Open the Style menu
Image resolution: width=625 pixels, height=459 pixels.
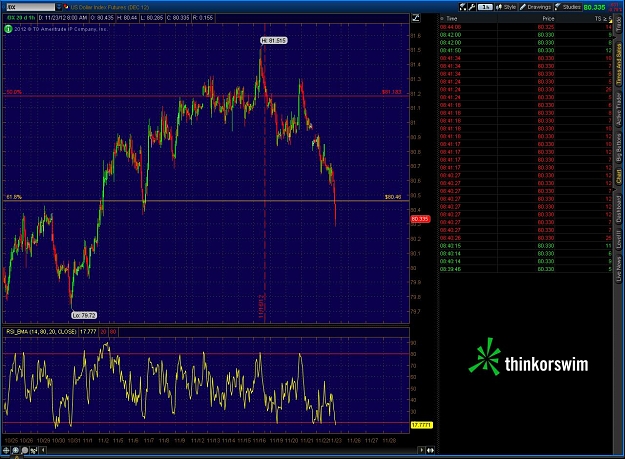(x=506, y=7)
